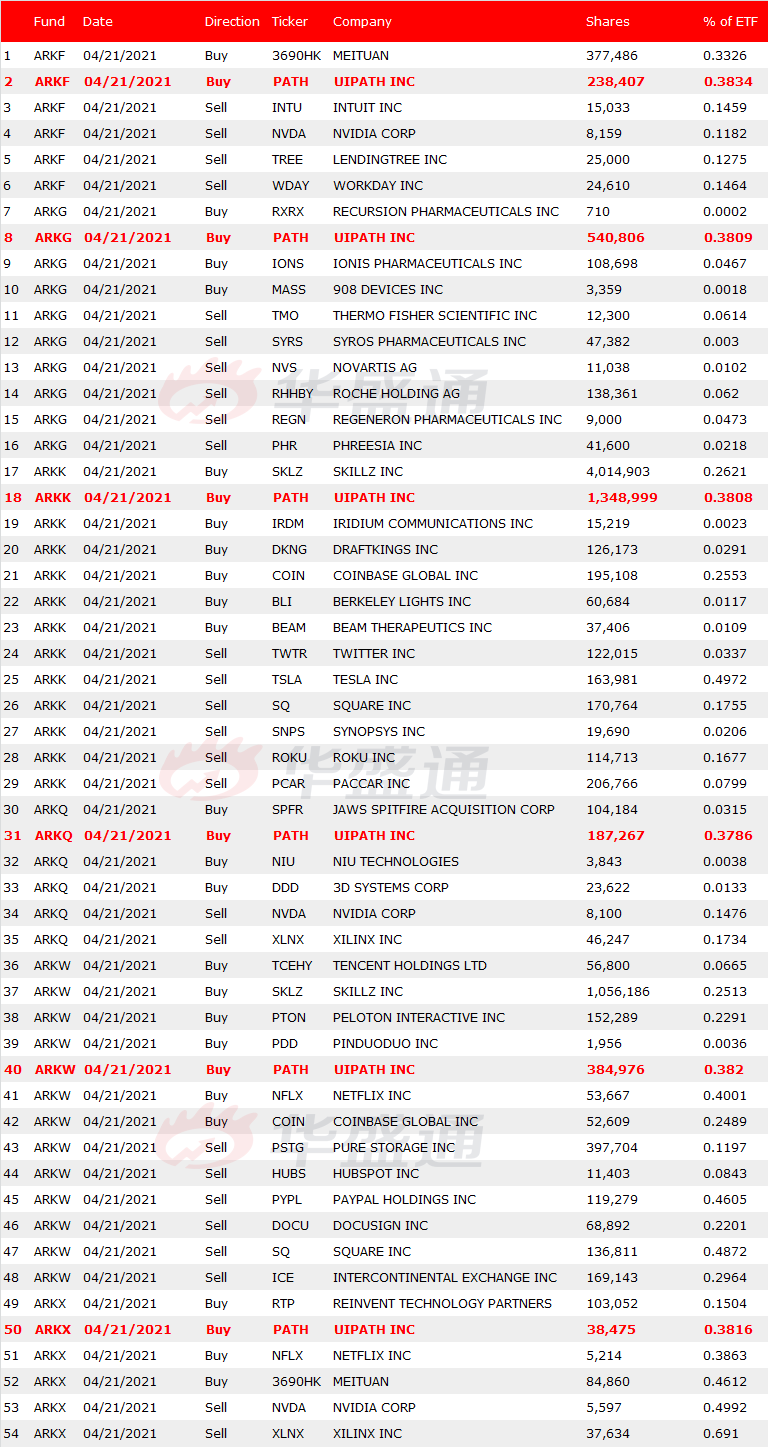Click the % of ETF column header

coord(731,21)
